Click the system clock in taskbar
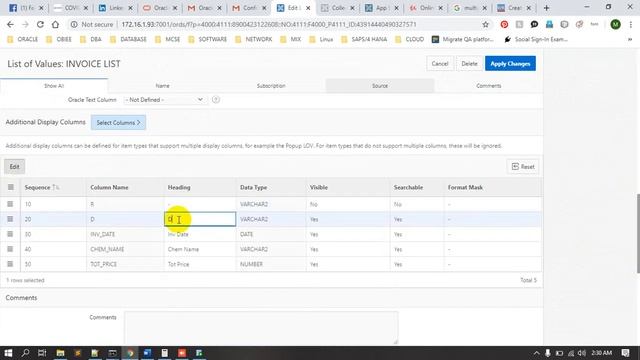 pyautogui.click(x=602, y=353)
